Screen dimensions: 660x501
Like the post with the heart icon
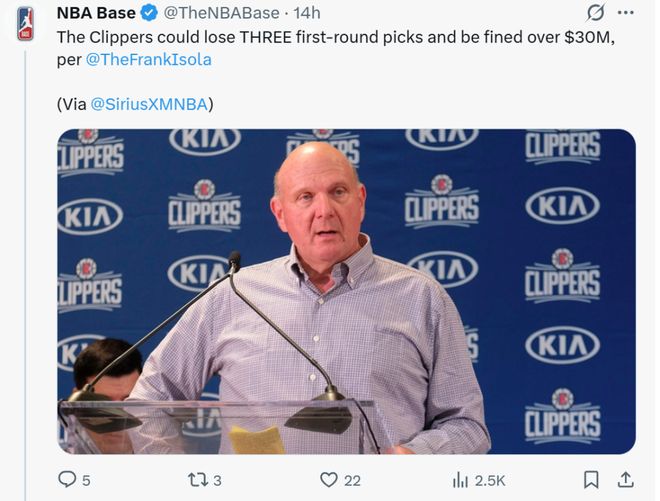pyautogui.click(x=329, y=480)
